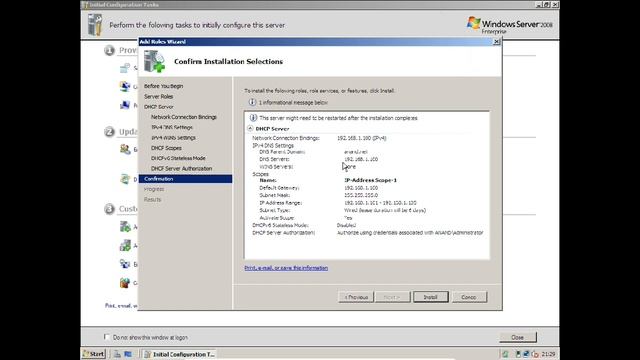Click the Subnet Mask value
Screen dimensions: 640x360
[x=361, y=196]
